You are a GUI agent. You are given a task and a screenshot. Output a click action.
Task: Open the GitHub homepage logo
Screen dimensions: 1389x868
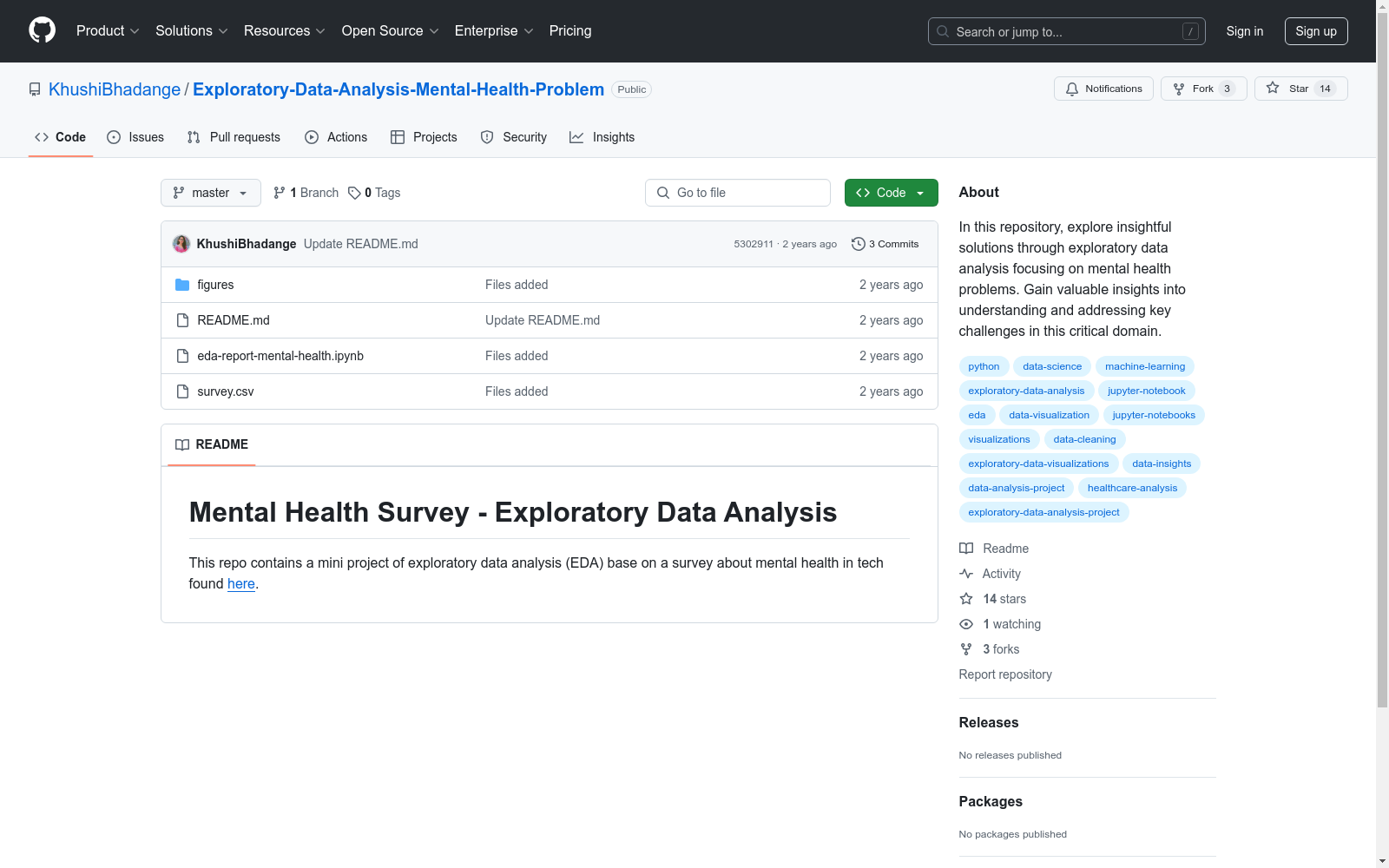pyautogui.click(x=42, y=30)
